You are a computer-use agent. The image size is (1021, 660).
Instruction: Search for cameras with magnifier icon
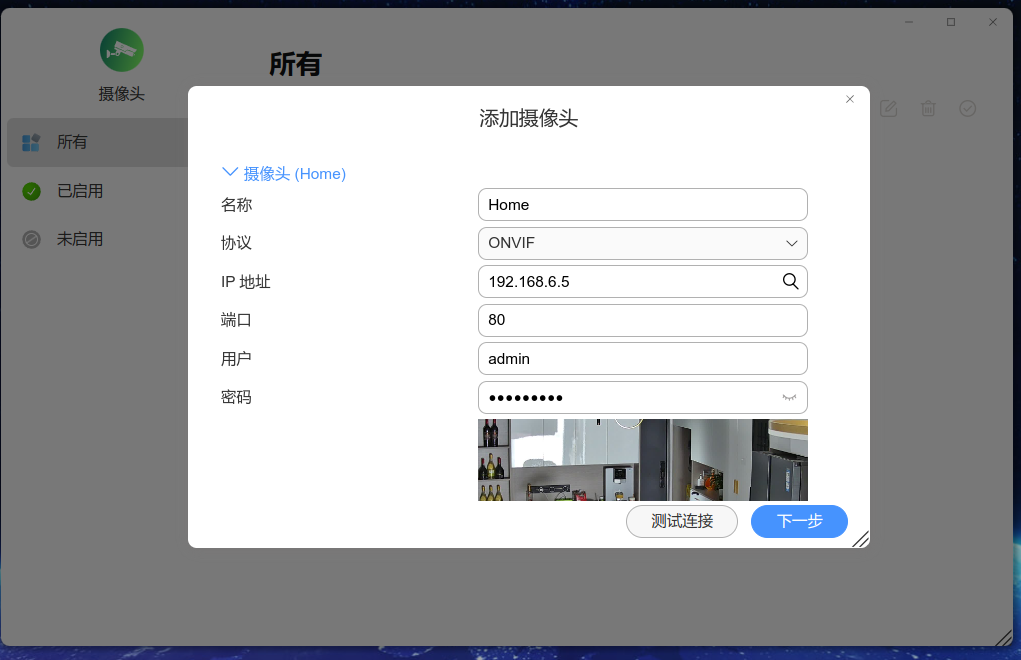click(x=790, y=281)
